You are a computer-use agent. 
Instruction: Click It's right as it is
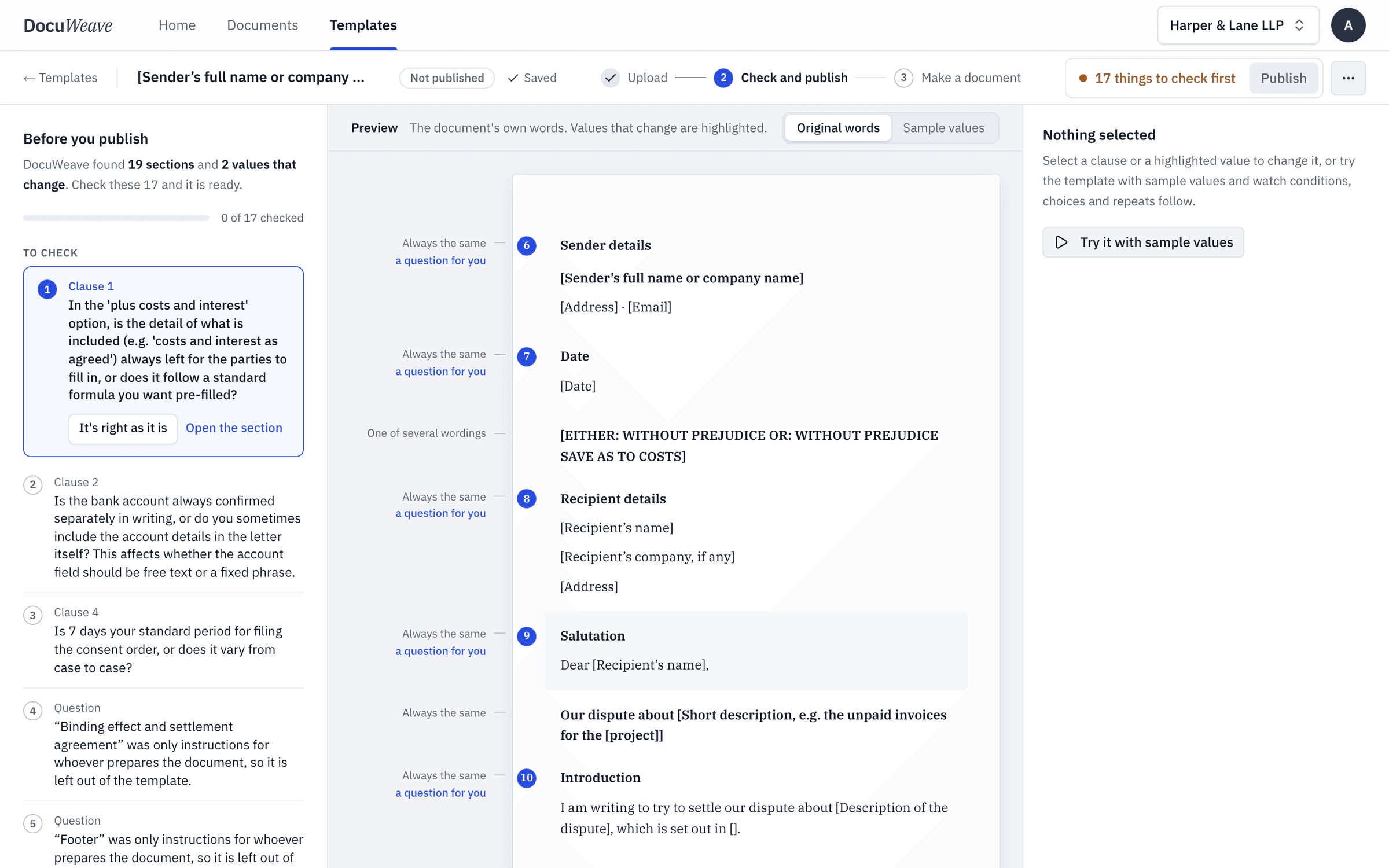click(x=123, y=428)
